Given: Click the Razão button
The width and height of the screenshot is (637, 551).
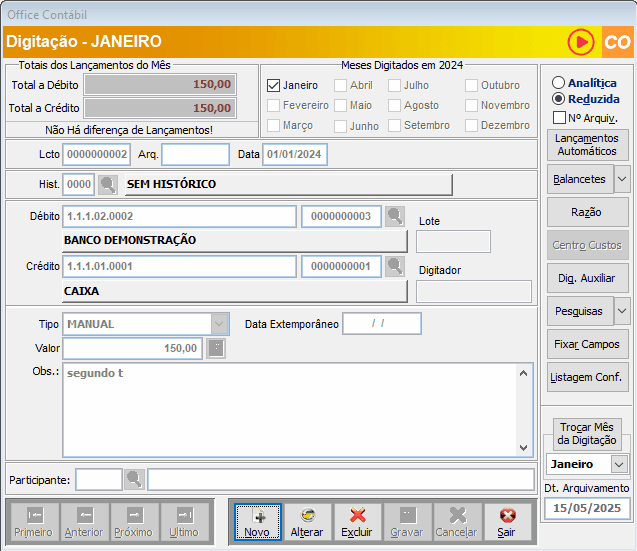Looking at the screenshot, I should tap(587, 212).
